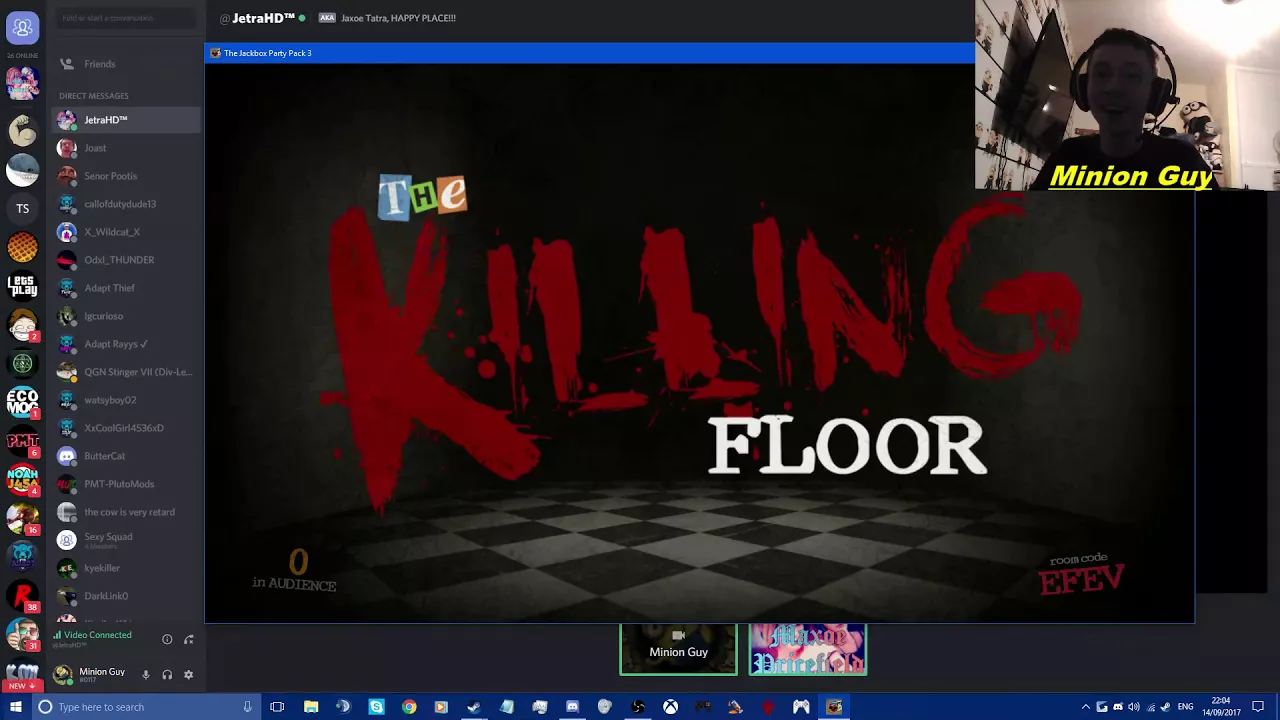Open Windows Action Center notifications

click(1258, 707)
